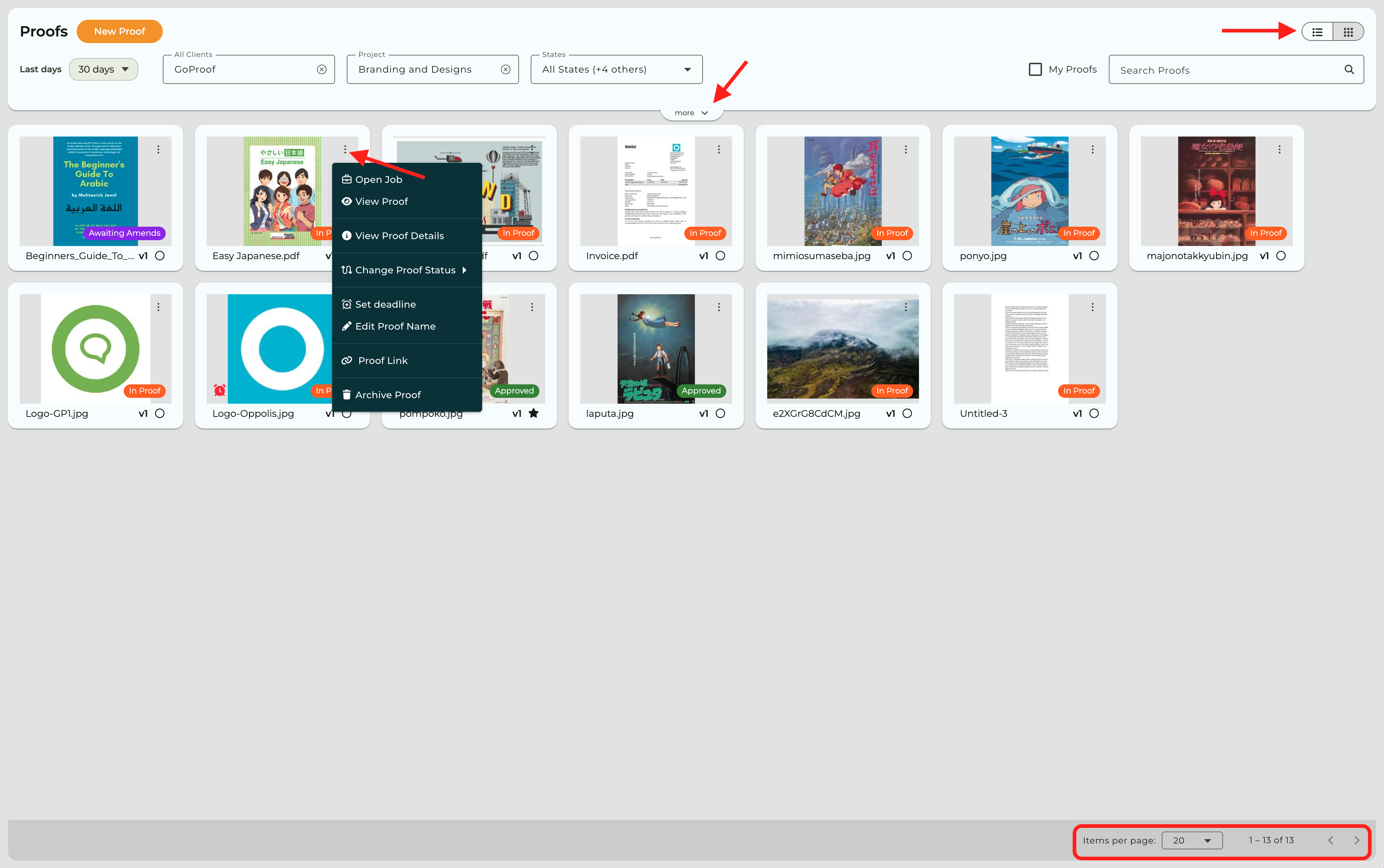Clear the GoProof client filter

322,69
